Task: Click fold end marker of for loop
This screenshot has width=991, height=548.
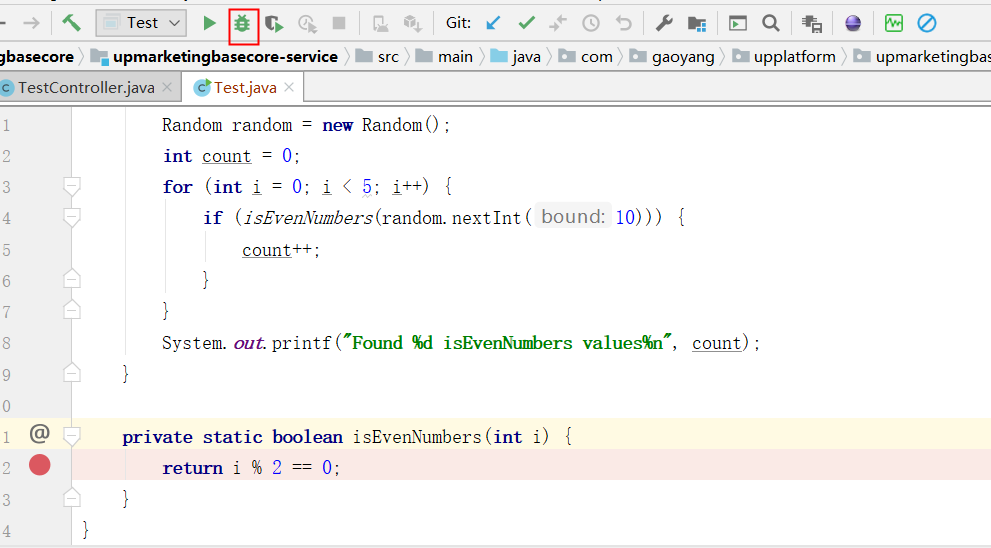Action: point(71,310)
